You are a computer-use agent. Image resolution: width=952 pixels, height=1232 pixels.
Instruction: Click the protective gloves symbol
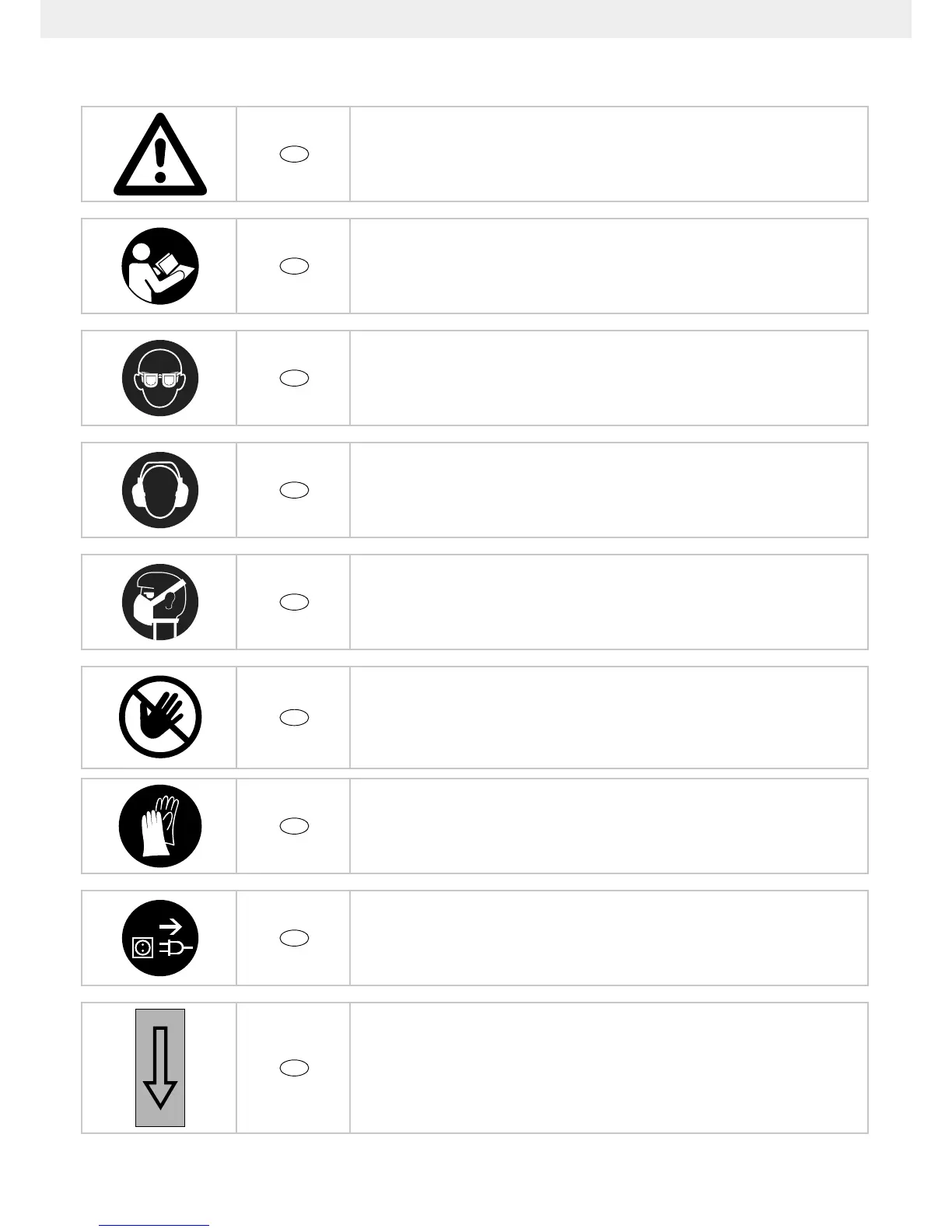pos(160,826)
